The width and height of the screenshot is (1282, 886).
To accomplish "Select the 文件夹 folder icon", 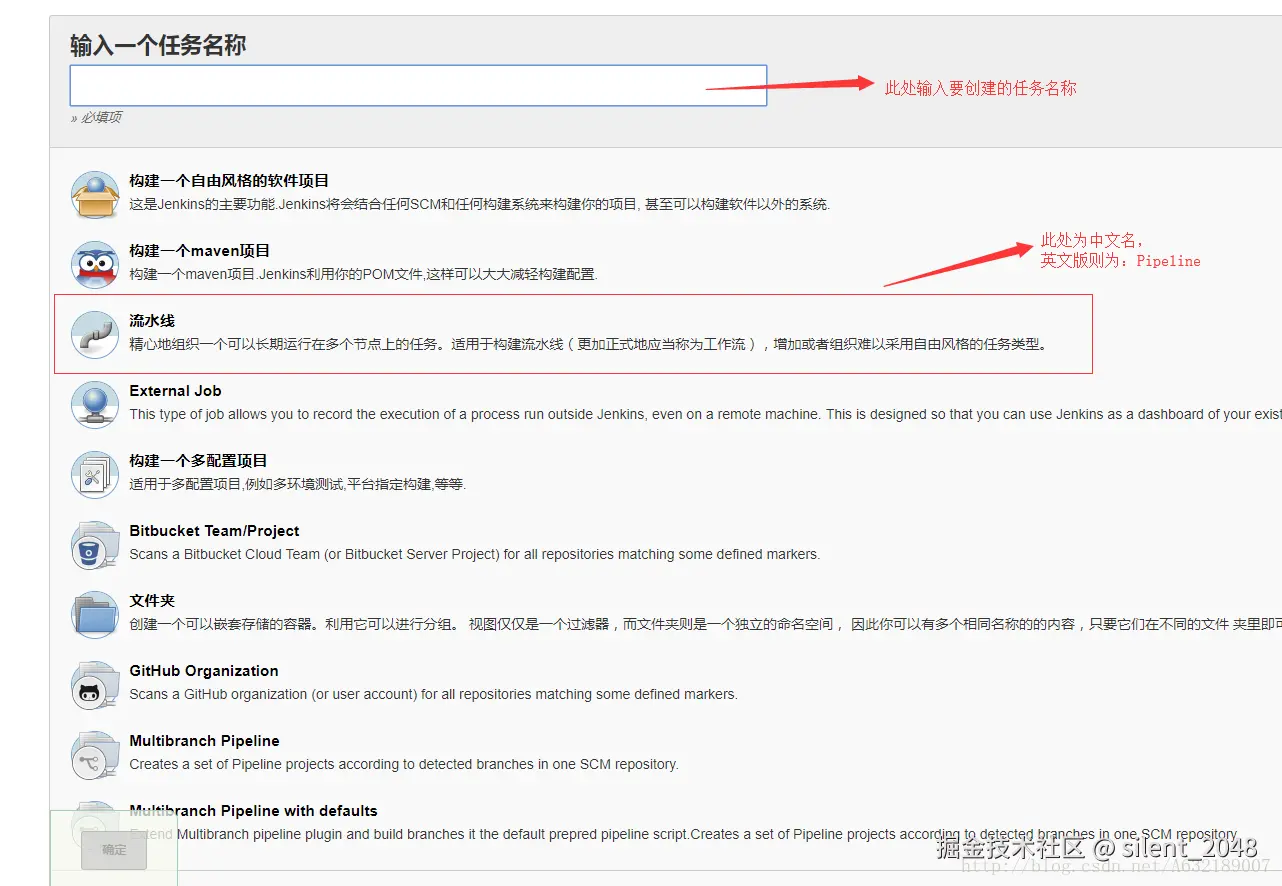I will [x=95, y=614].
